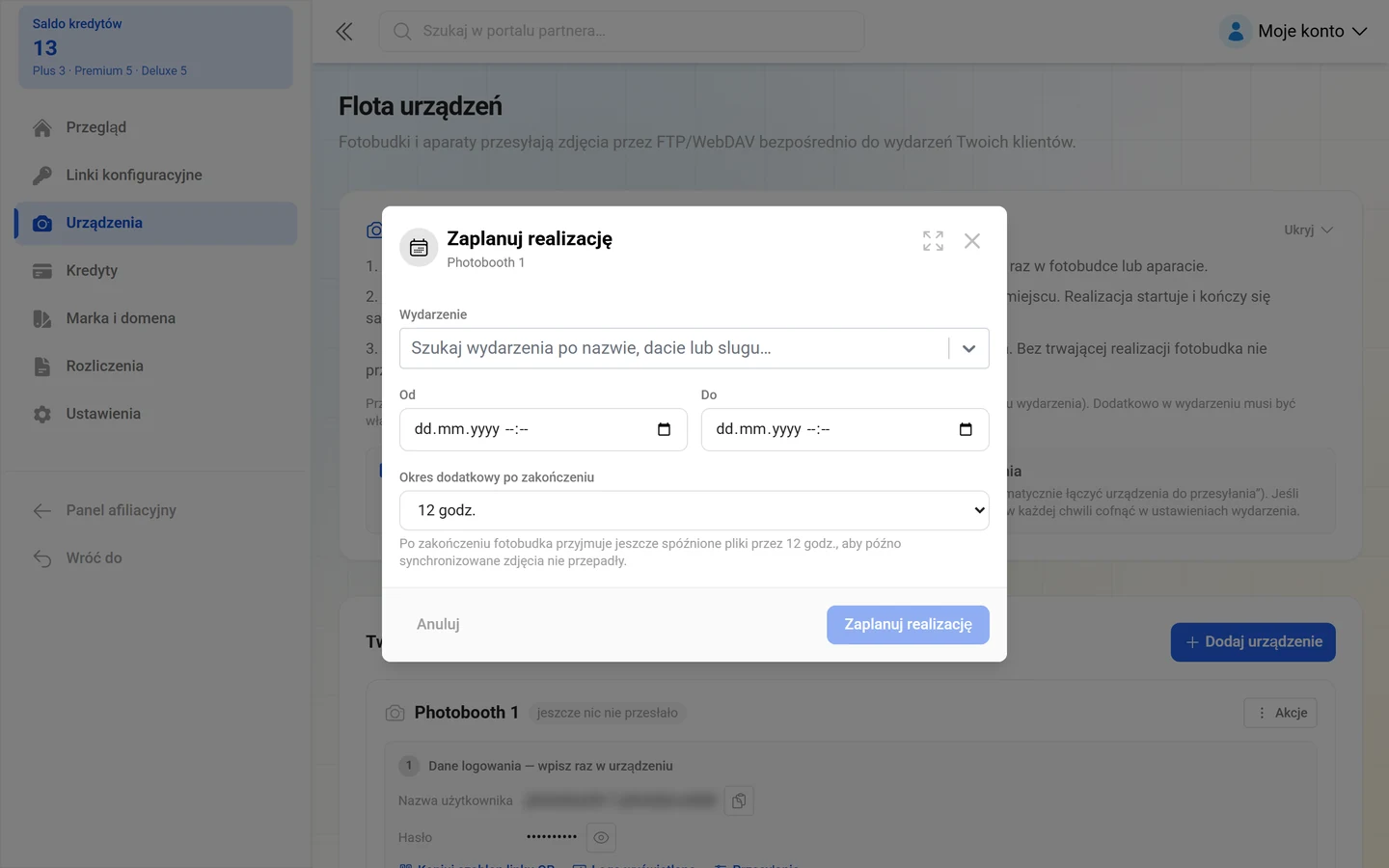1389x868 pixels.
Task: Close the Zaplanuj realizację dialog
Action: click(x=972, y=241)
